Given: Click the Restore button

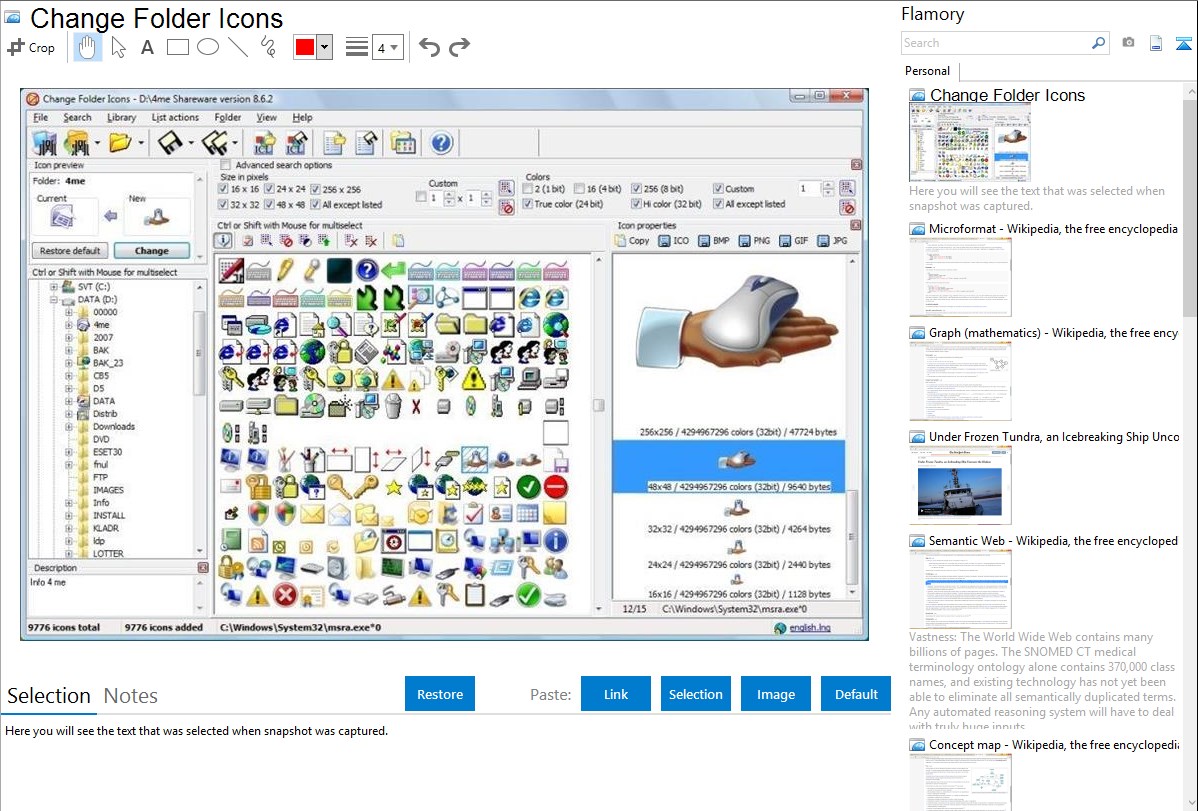Looking at the screenshot, I should pos(440,694).
